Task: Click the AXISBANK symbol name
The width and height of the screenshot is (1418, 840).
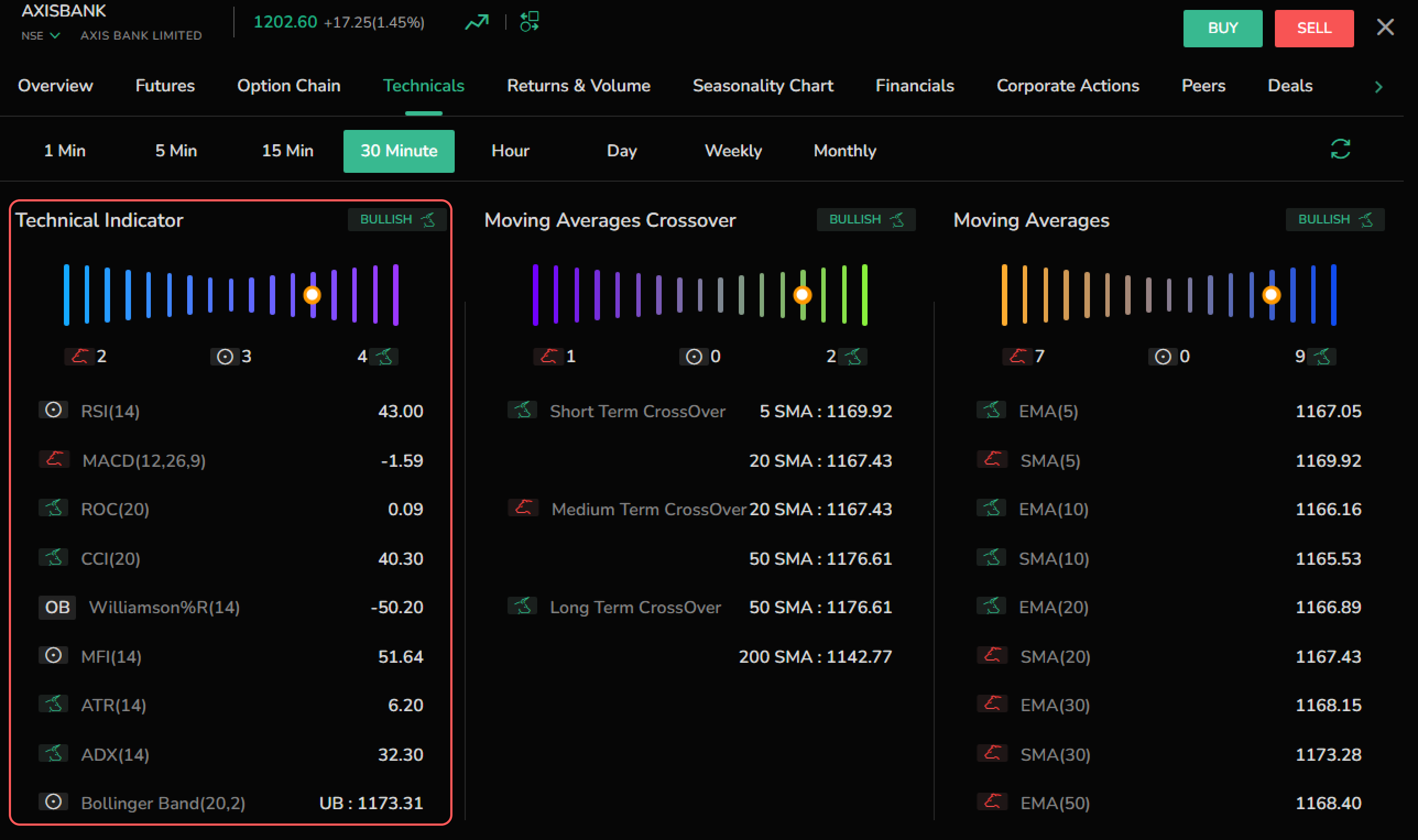Action: coord(63,11)
